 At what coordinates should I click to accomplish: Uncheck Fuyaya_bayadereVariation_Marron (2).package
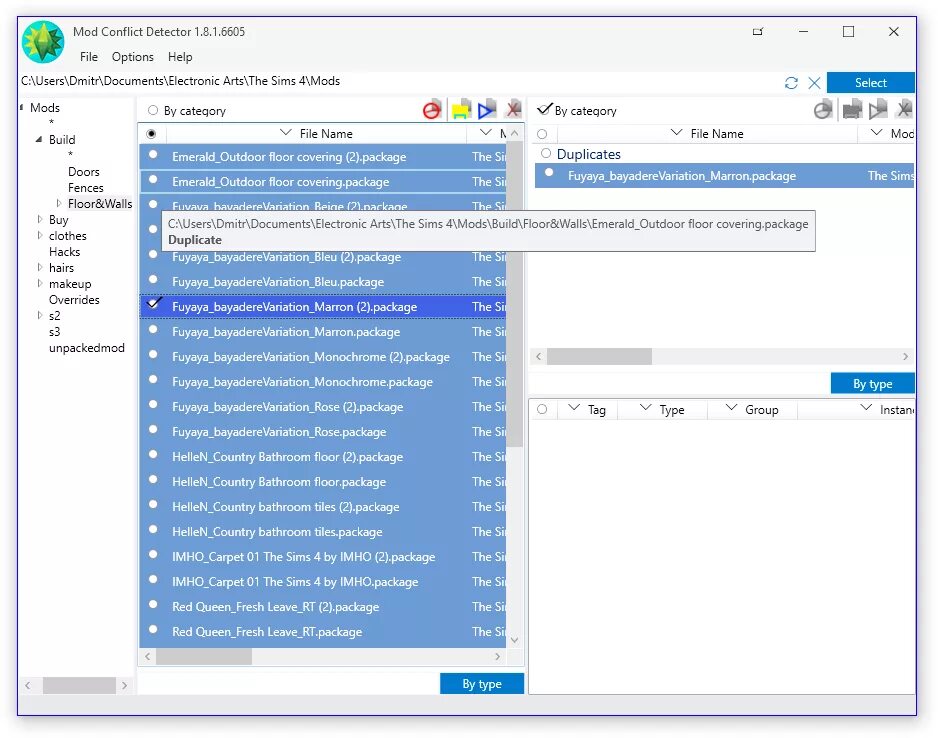(x=154, y=303)
